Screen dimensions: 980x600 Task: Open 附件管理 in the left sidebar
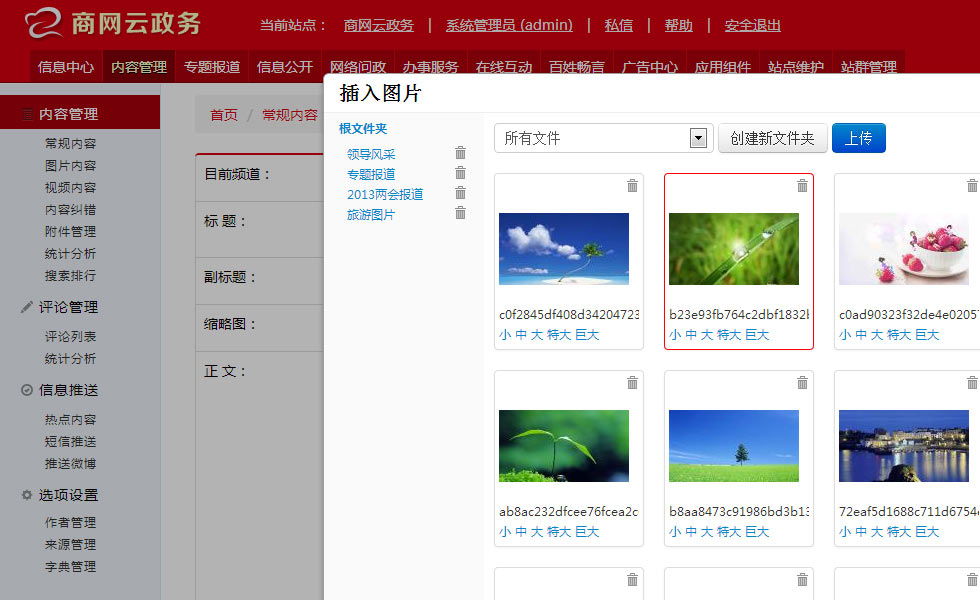71,232
